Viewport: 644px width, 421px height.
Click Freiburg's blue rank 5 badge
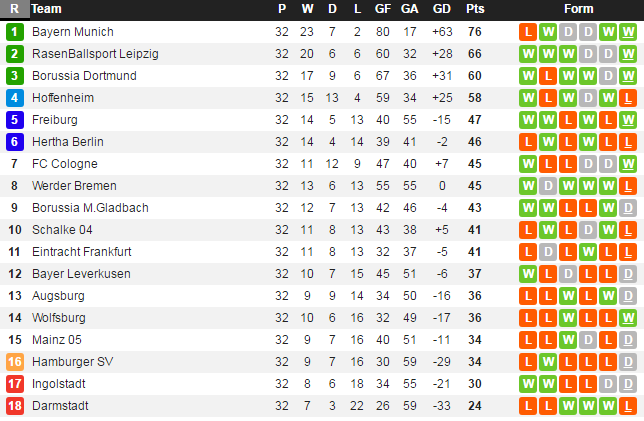[15, 120]
